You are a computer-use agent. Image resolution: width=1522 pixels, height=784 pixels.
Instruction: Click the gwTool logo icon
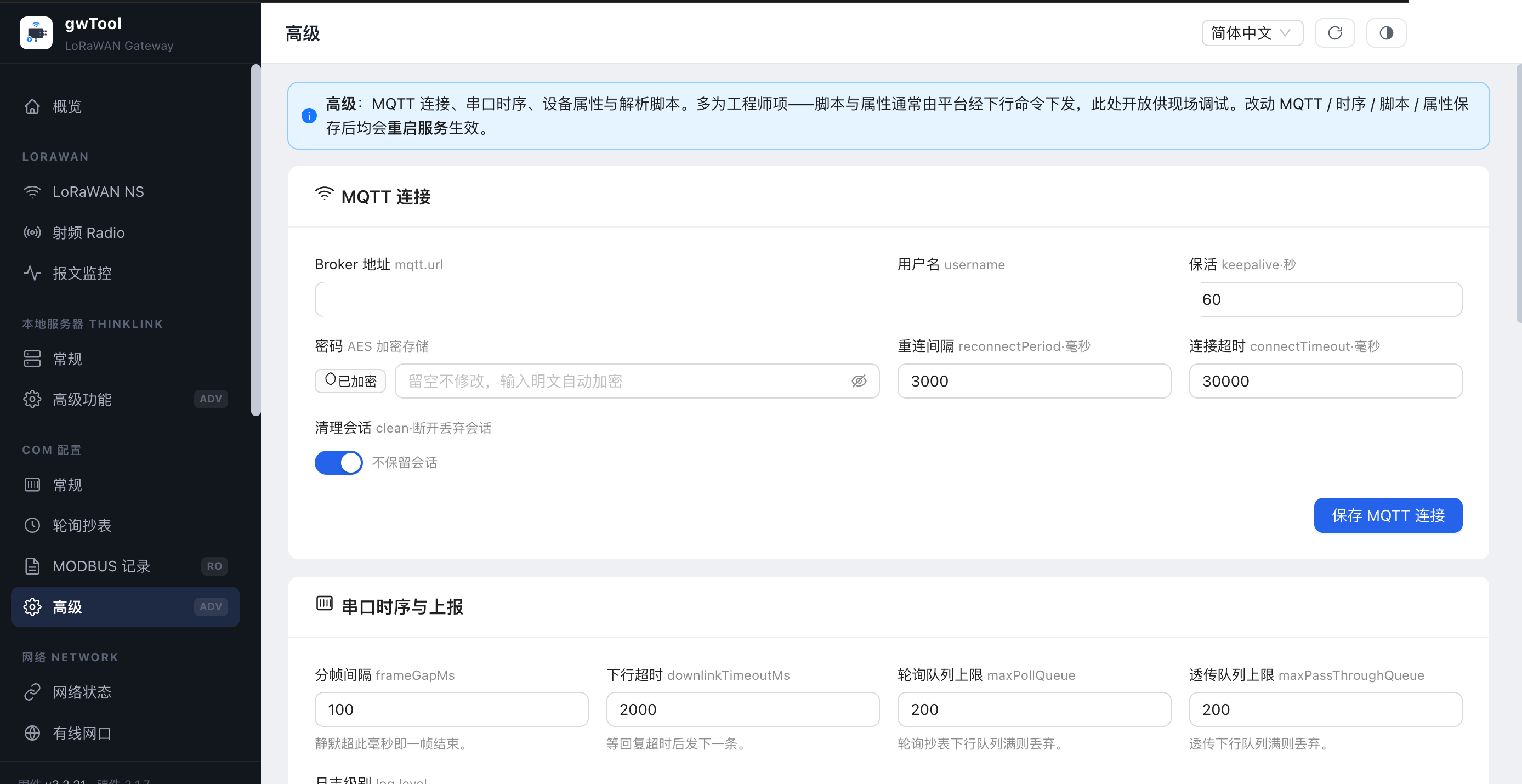(x=36, y=33)
